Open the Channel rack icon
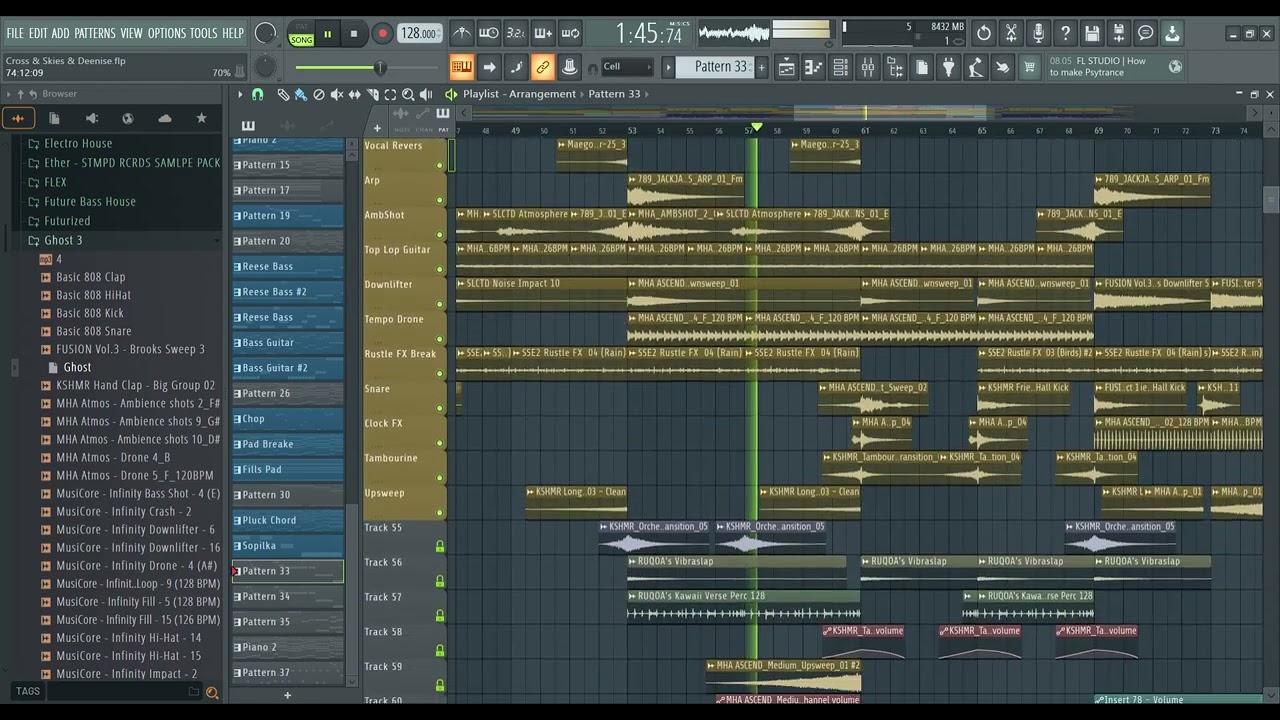This screenshot has width=1280, height=720. click(840, 68)
